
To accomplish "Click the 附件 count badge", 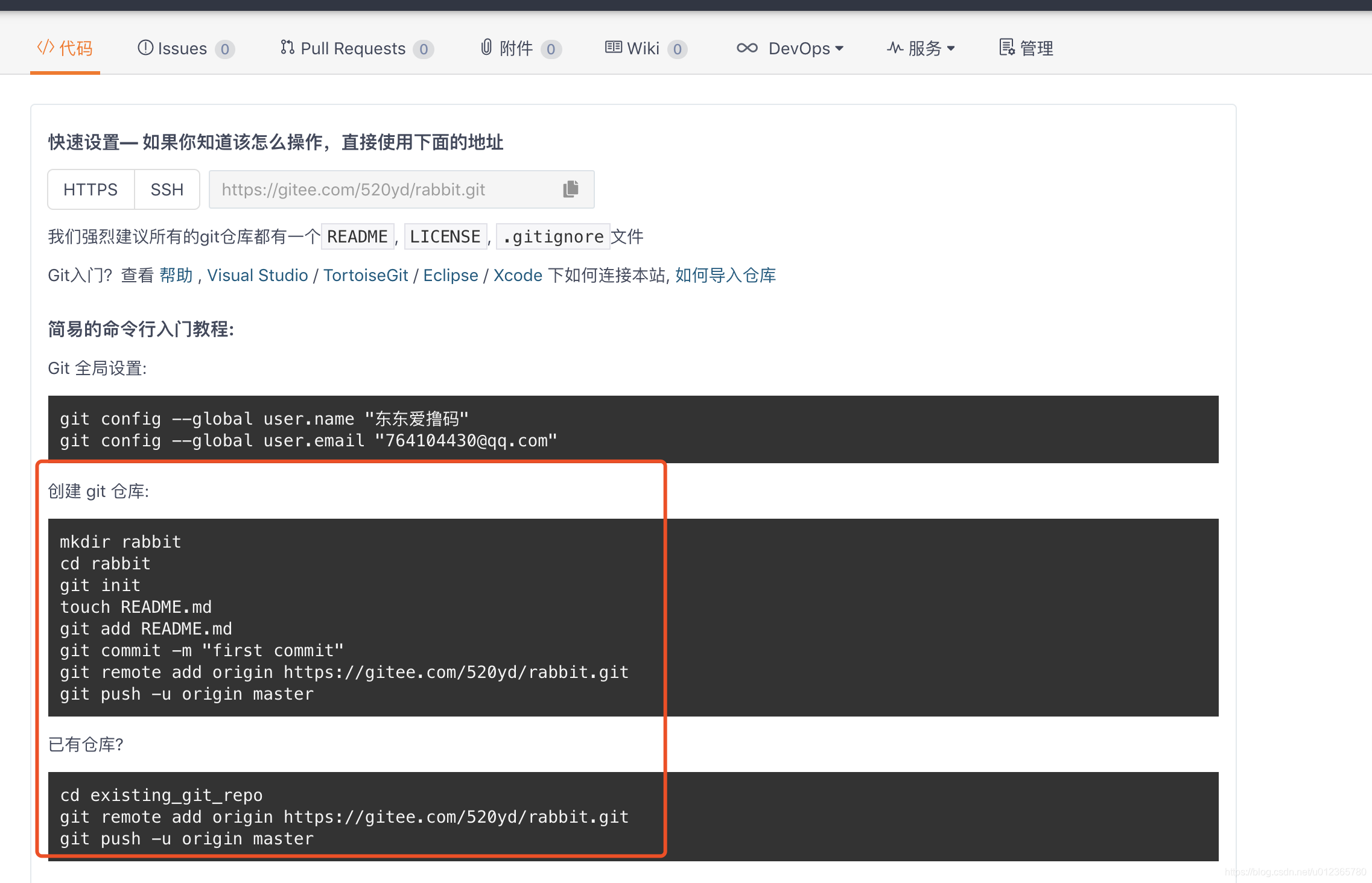I will click(x=551, y=49).
